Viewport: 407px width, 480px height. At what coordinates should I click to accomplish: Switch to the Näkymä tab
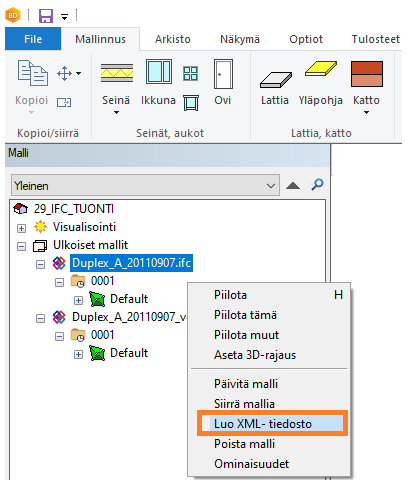pos(240,39)
